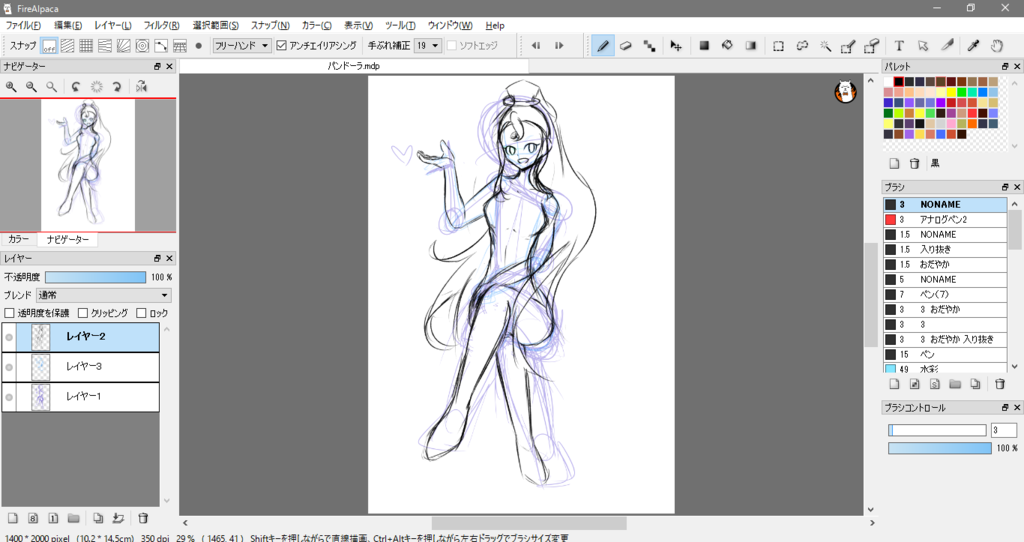
Task: Adjust the layer opacity slider
Action: (95, 278)
